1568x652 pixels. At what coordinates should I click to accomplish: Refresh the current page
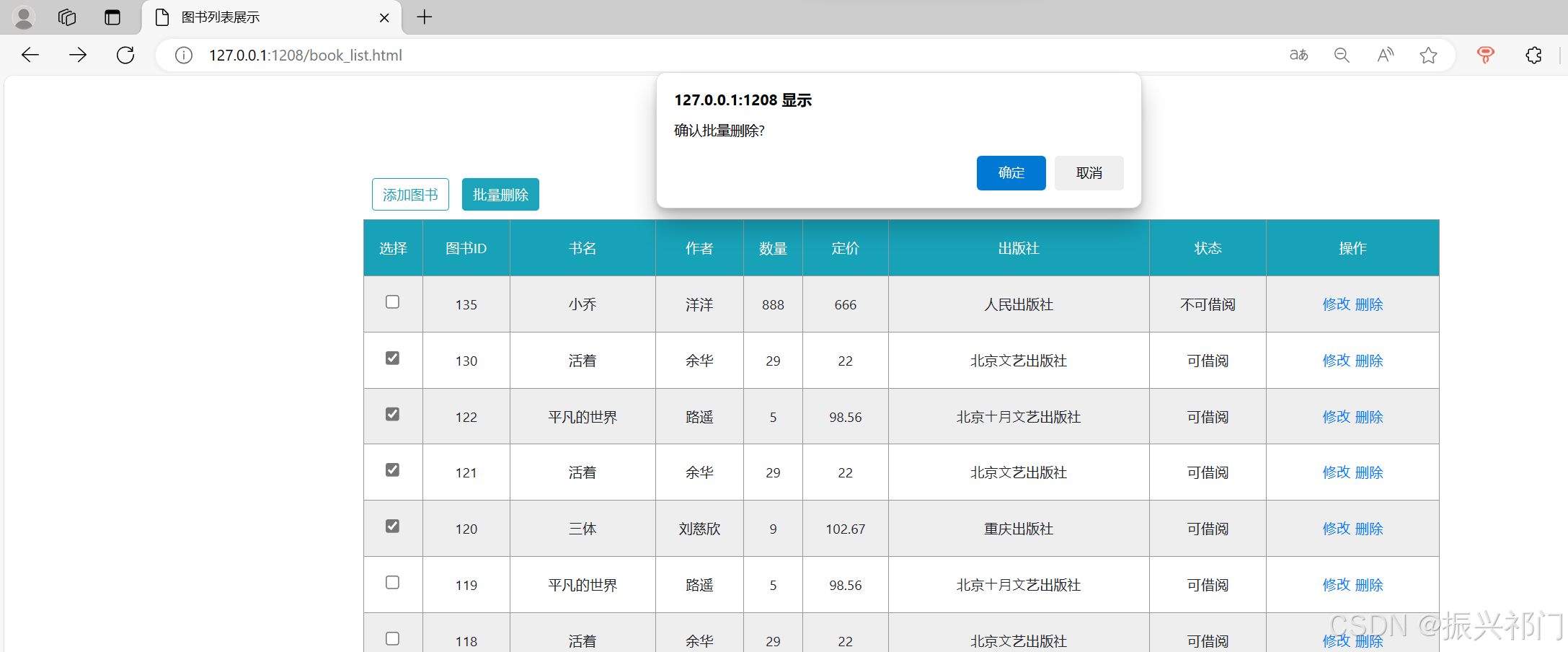[125, 55]
